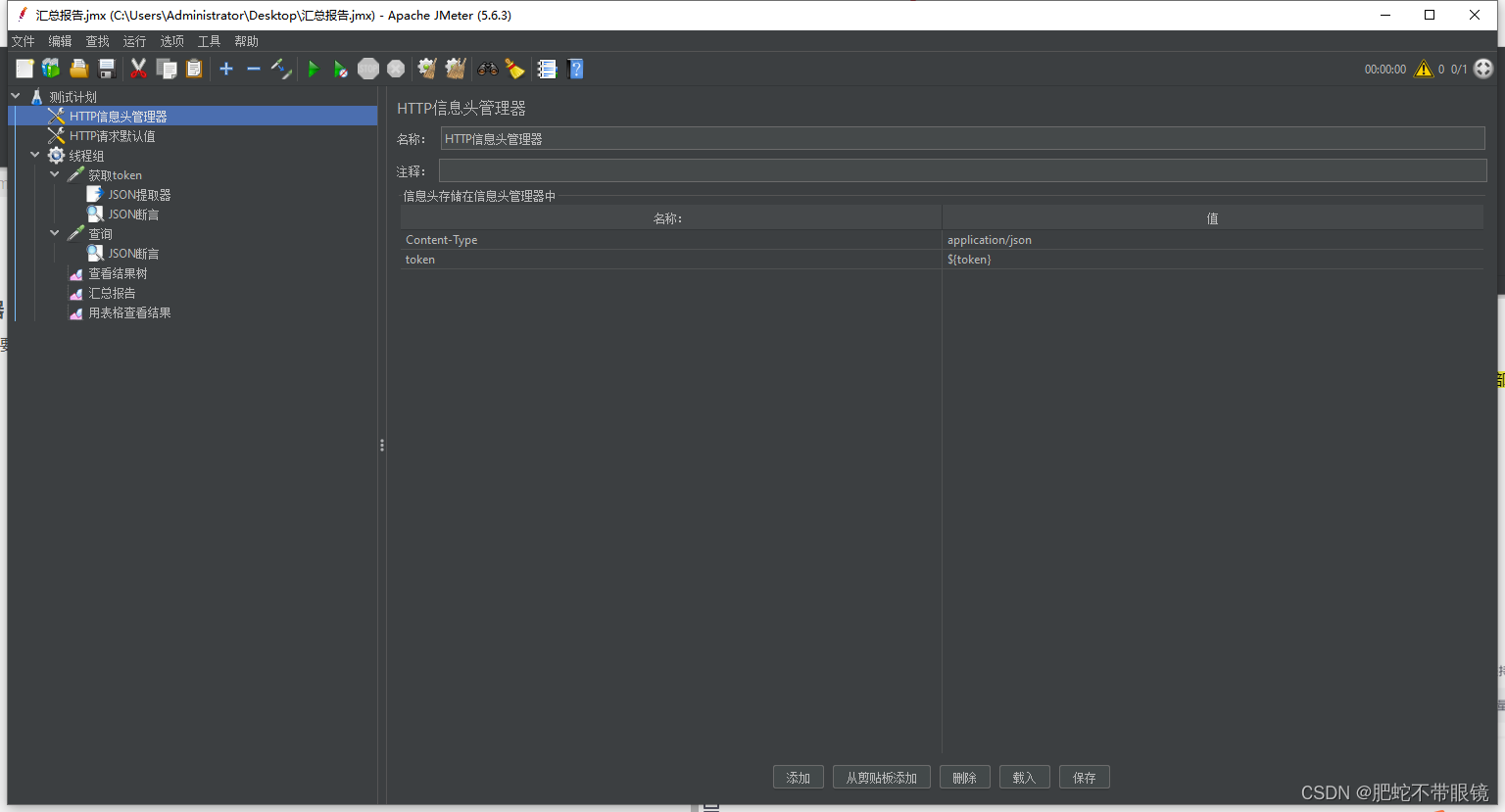1505x812 pixels.
Task: Start the test with green play icon
Action: click(314, 69)
